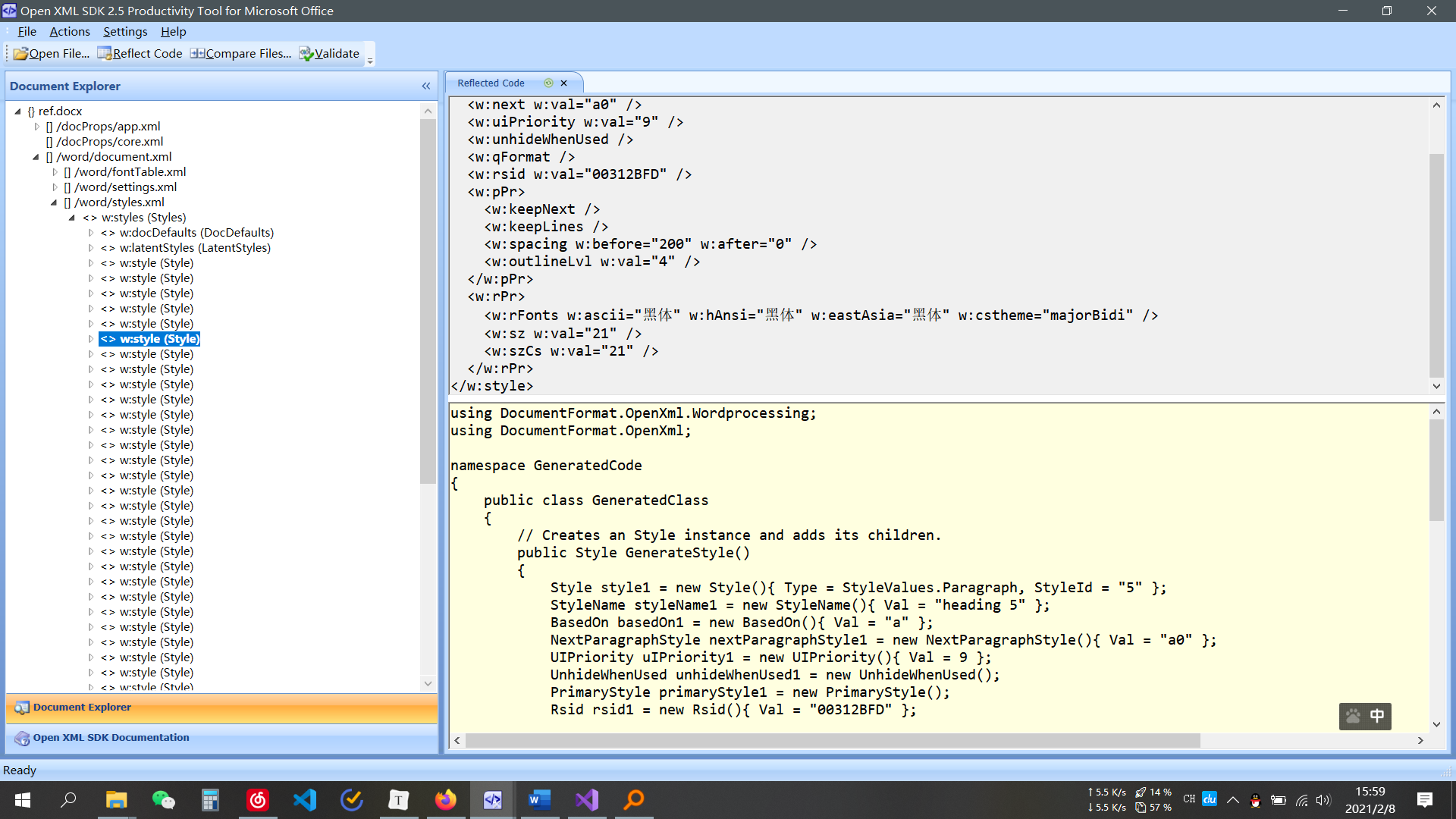Click scroll-down arrow of the code pane

[x=1436, y=724]
